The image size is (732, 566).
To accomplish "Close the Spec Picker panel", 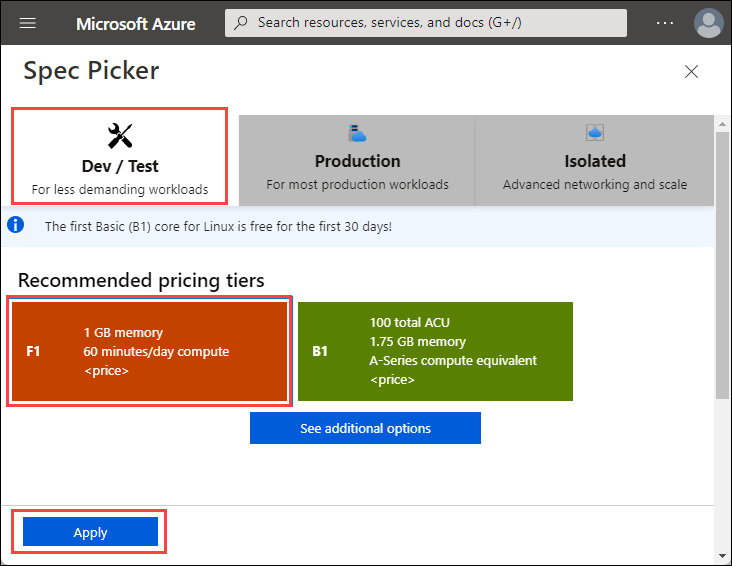I will [691, 71].
